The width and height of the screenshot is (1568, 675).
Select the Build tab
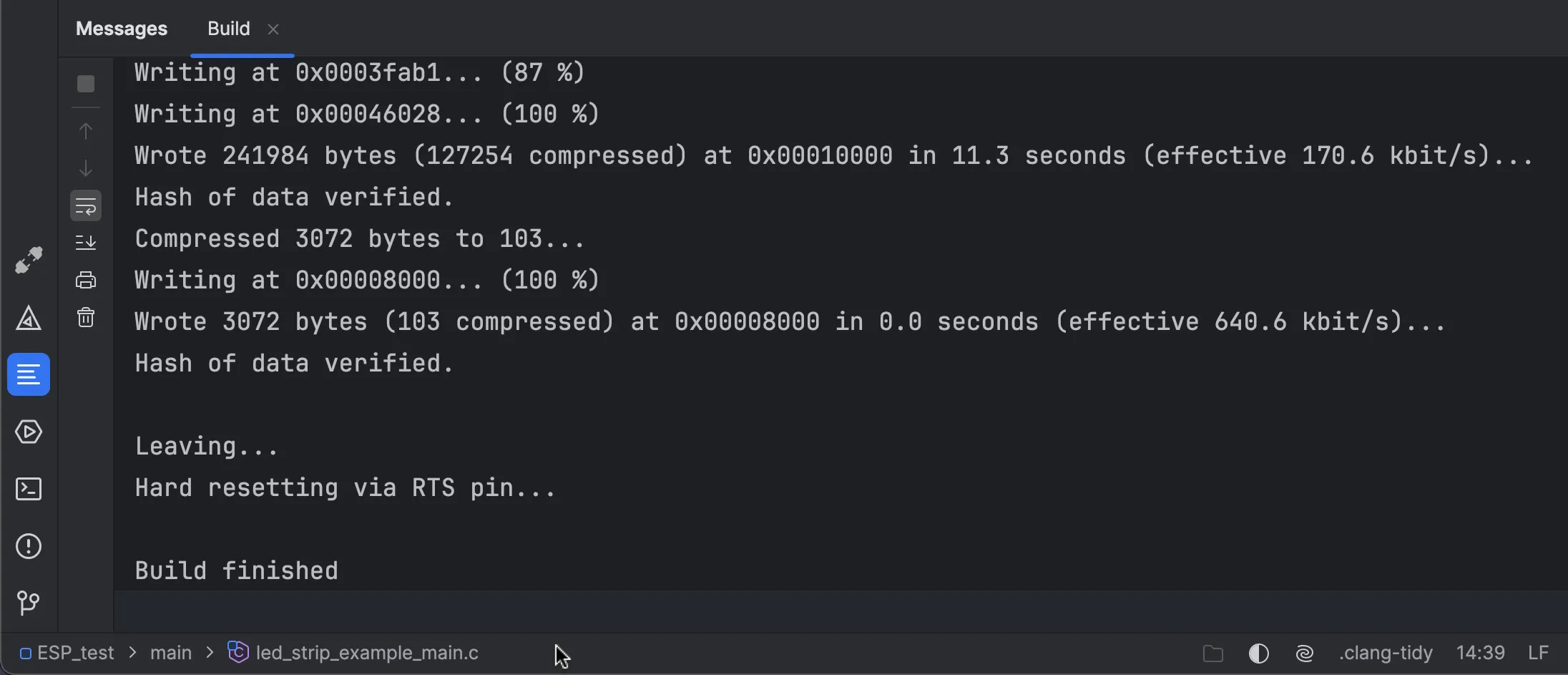pos(228,29)
